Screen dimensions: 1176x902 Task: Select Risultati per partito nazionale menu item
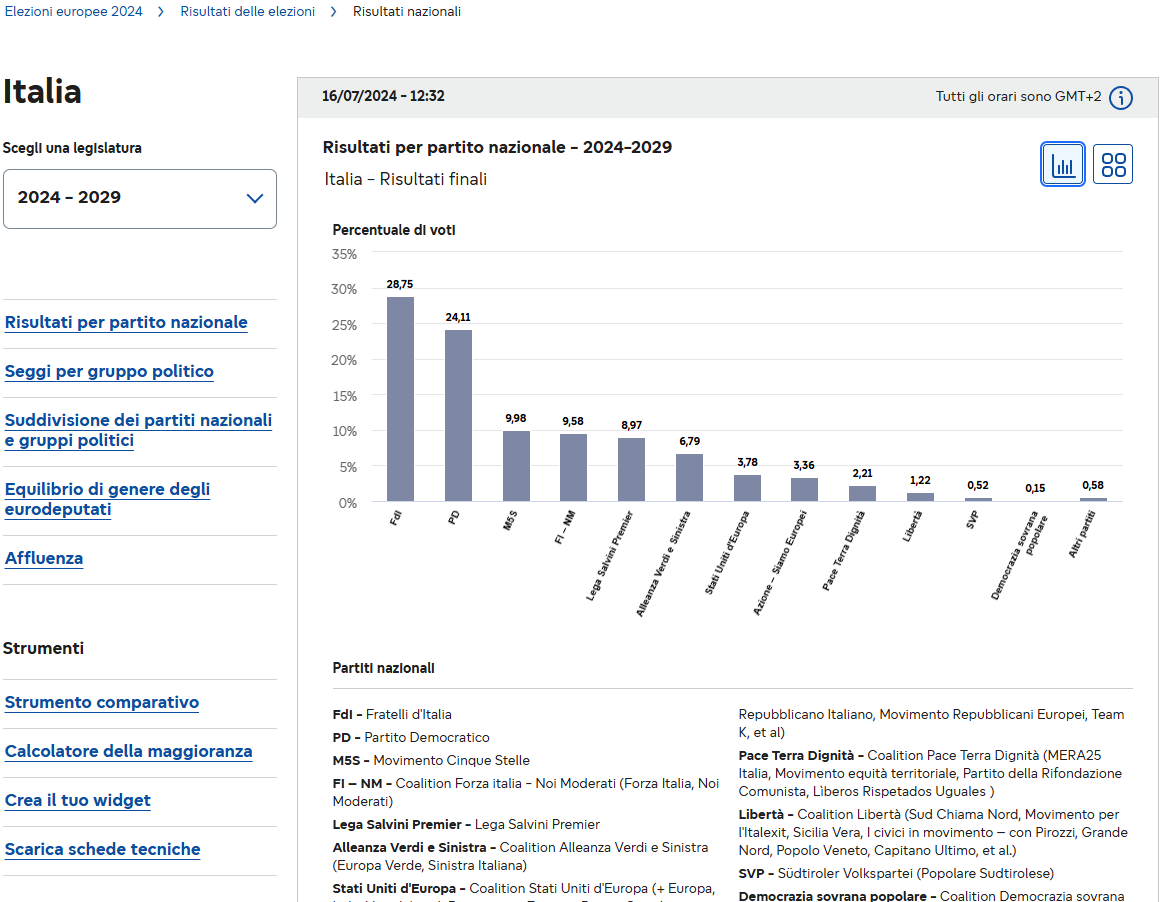click(126, 323)
